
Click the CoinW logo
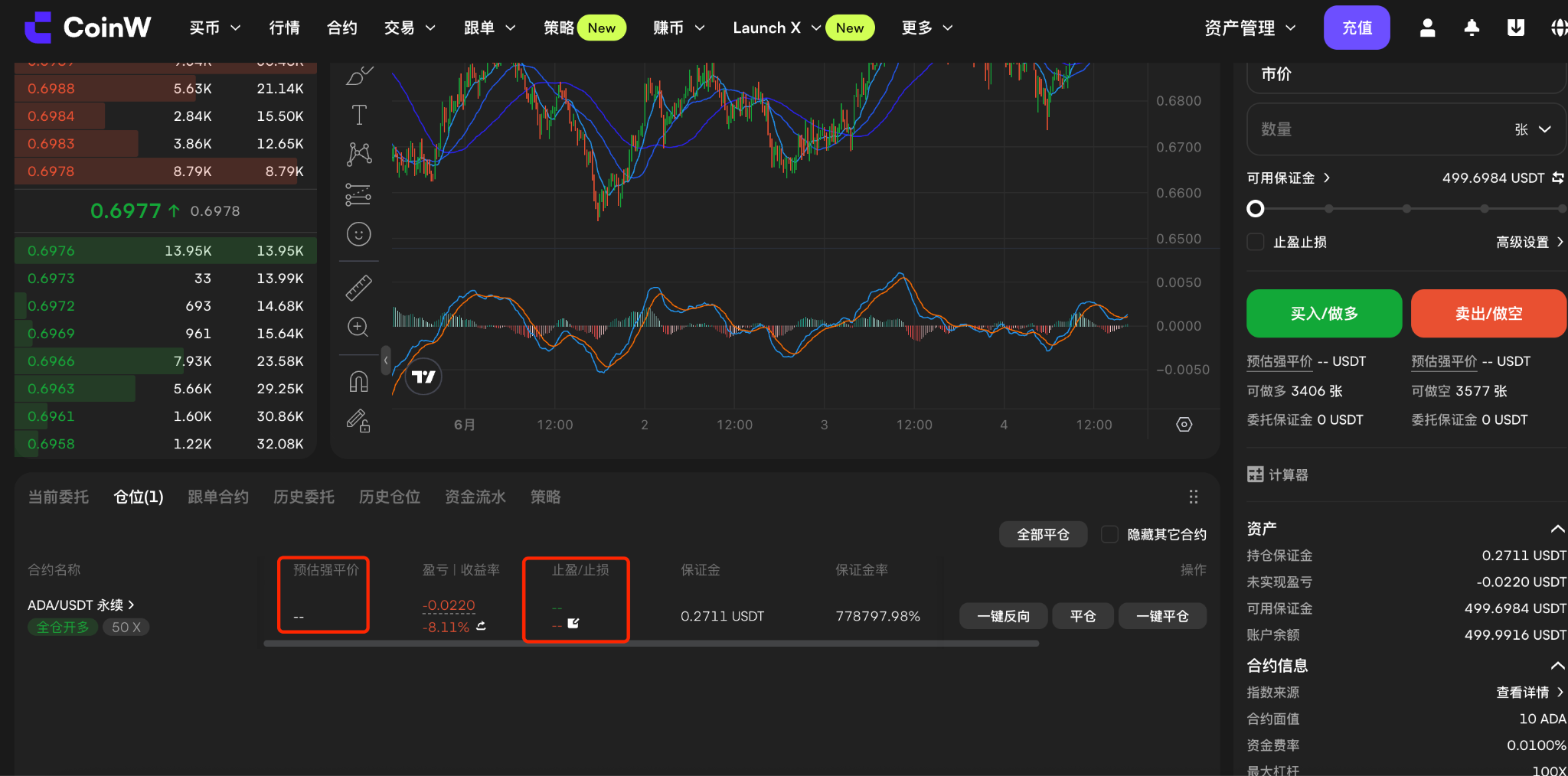coord(87,28)
